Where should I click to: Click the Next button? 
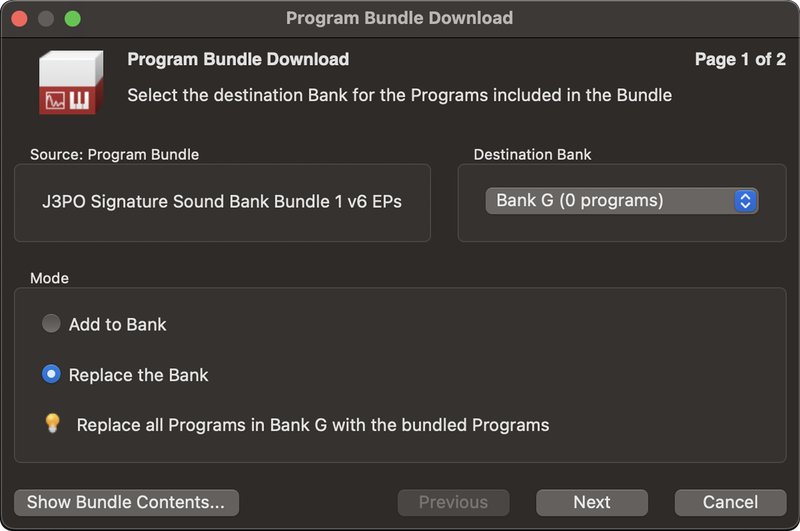pyautogui.click(x=592, y=502)
